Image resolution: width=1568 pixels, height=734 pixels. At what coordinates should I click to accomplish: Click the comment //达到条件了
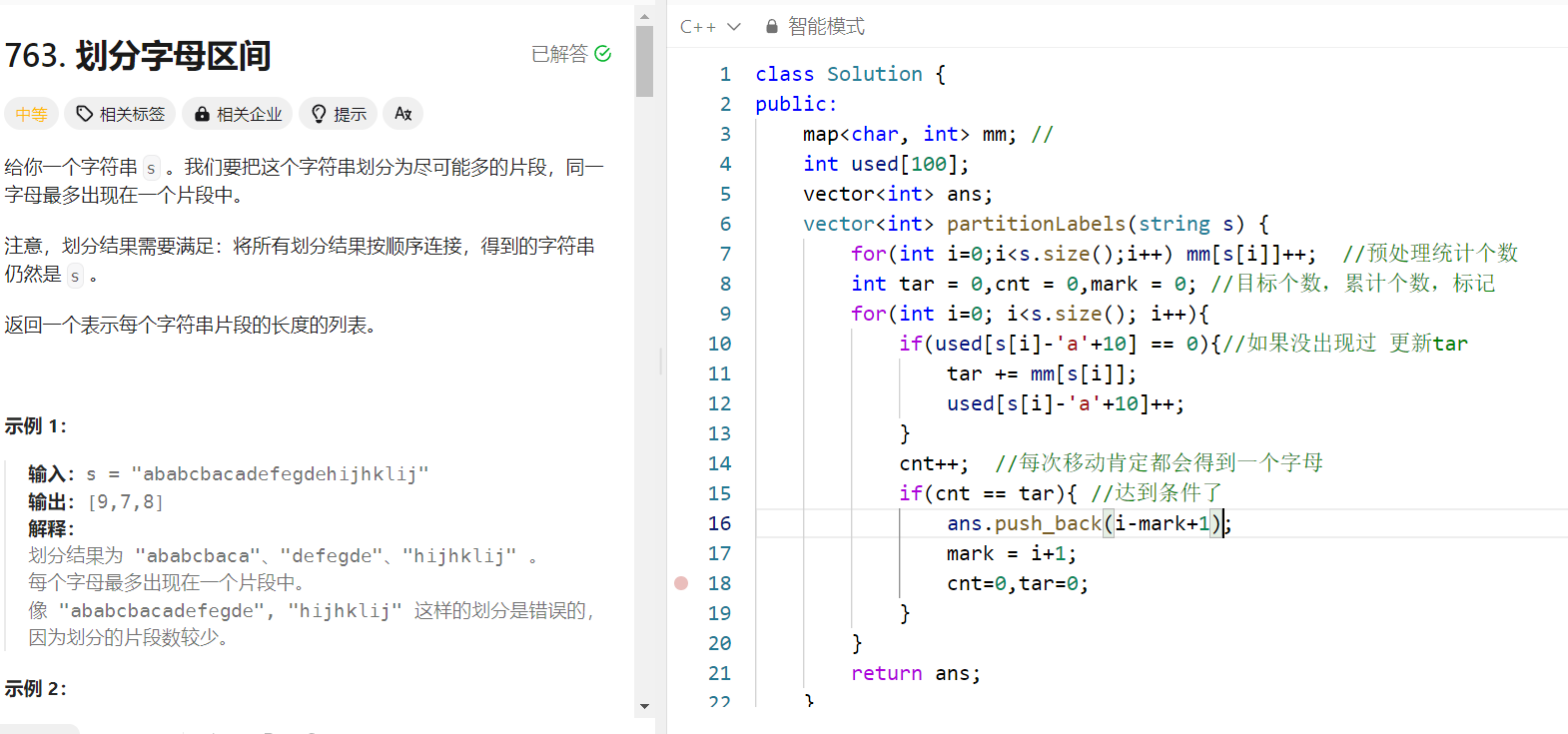tap(1157, 493)
